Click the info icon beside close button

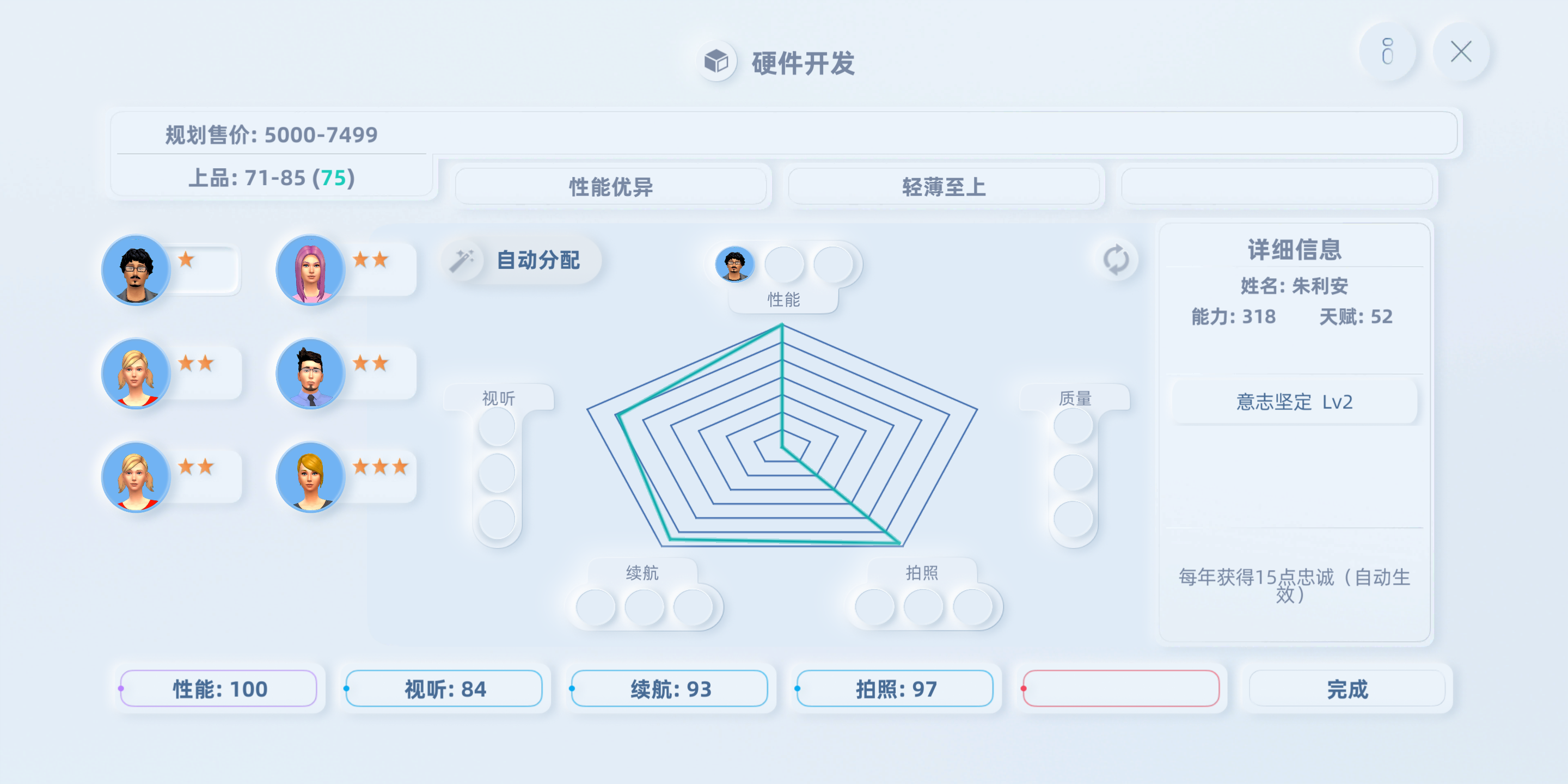click(x=1387, y=52)
